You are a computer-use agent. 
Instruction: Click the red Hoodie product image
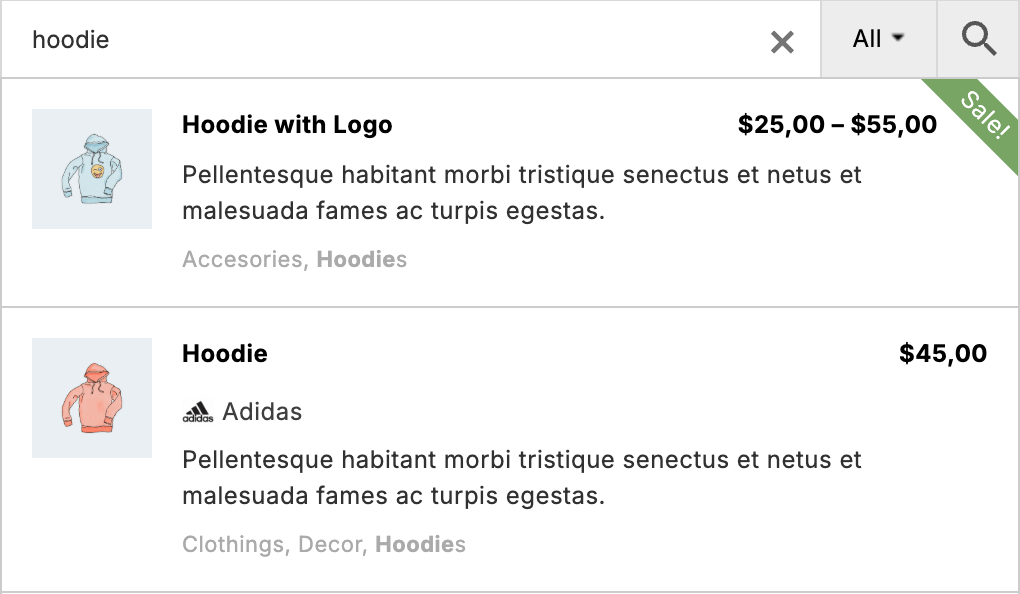point(91,397)
